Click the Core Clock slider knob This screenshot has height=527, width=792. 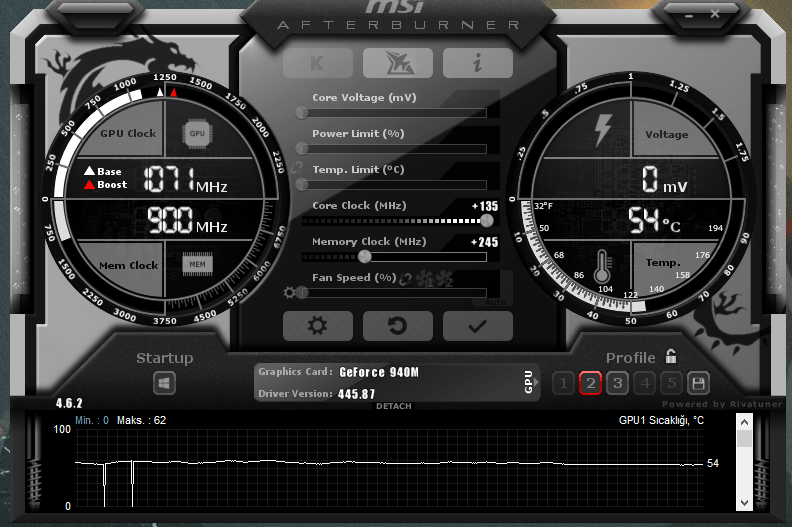486,220
